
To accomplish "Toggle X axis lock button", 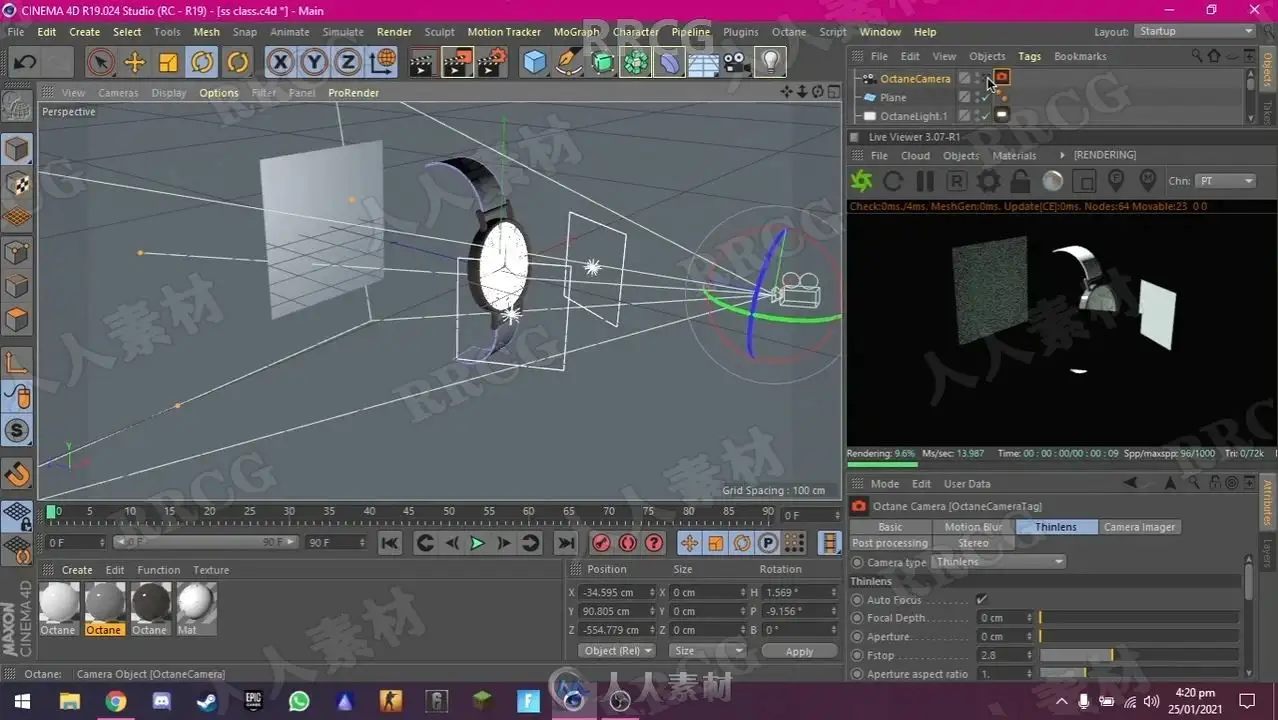I will 281,63.
